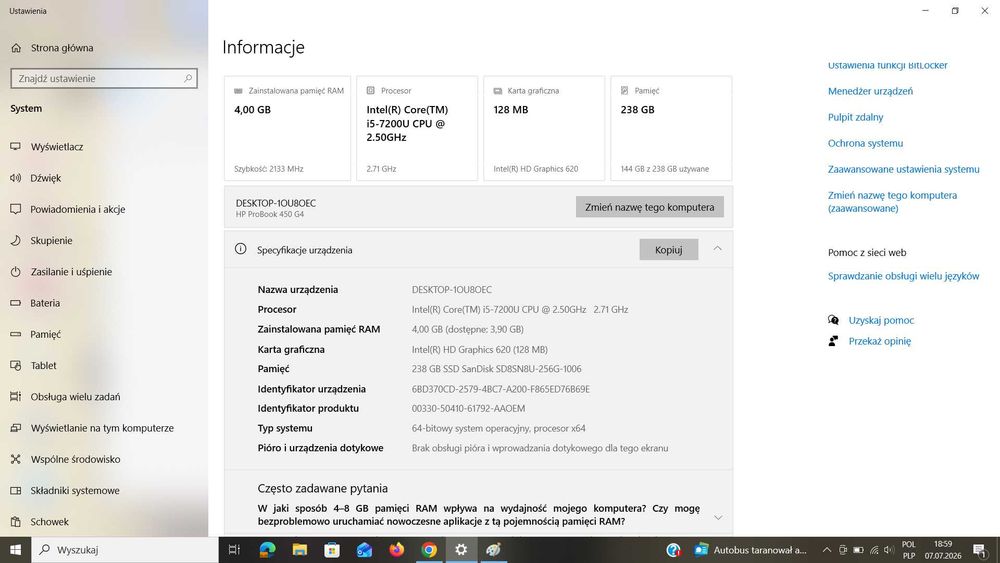Viewport: 1000px width, 563px height.
Task: Click the Wyszukaj taskbar search box
Action: point(125,550)
